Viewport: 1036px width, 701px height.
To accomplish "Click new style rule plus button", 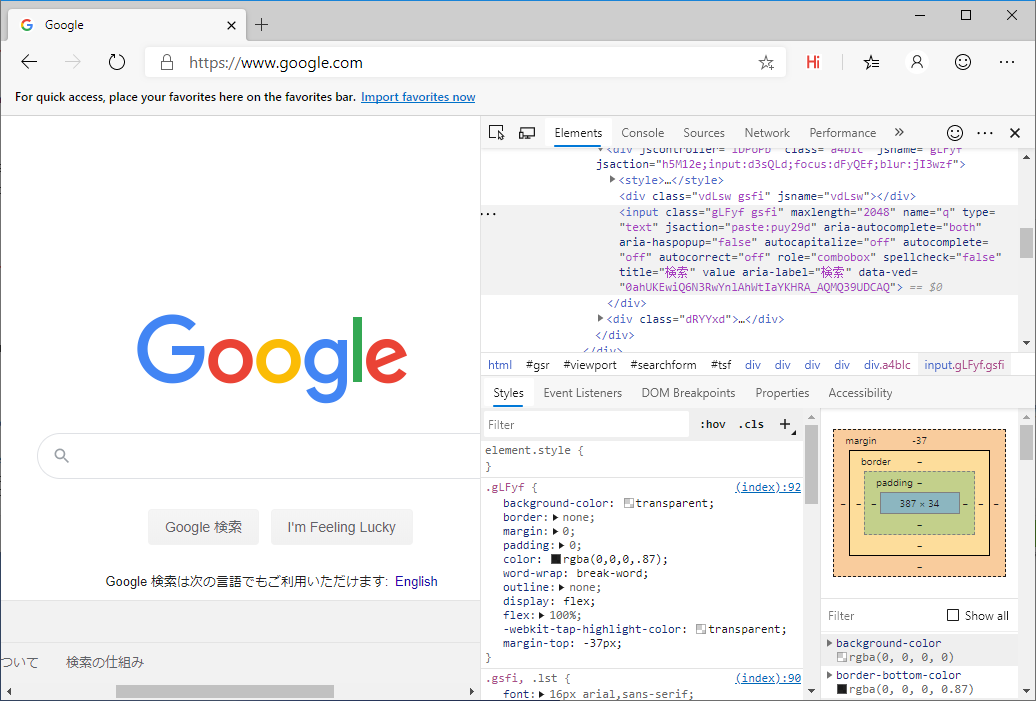I will point(785,424).
